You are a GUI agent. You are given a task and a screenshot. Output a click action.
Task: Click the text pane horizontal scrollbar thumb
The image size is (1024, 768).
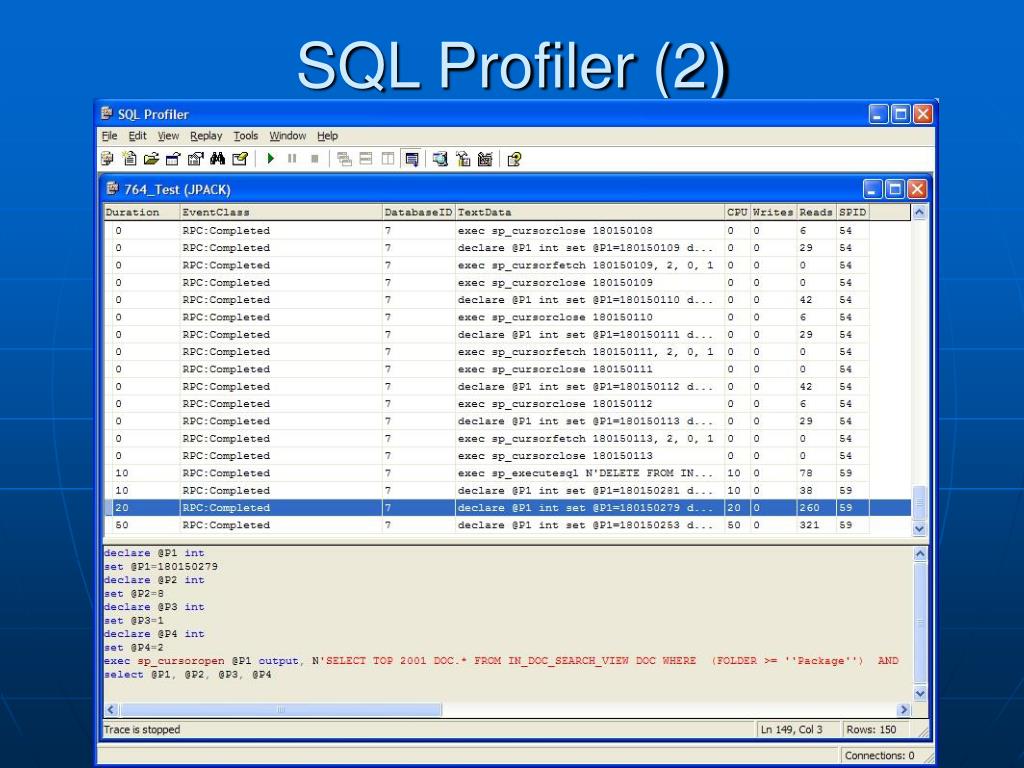(x=281, y=710)
